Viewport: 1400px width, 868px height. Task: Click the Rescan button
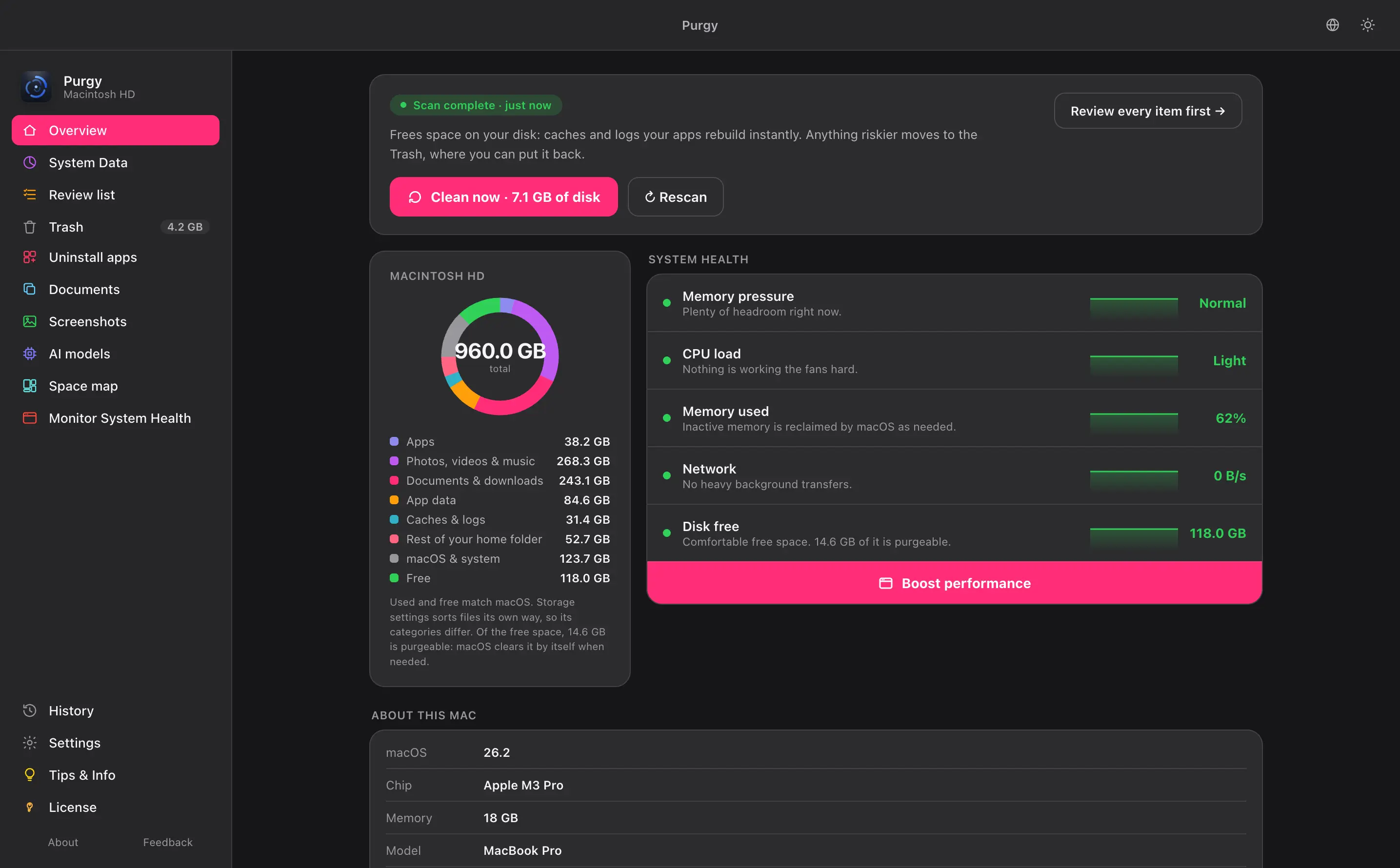coord(675,197)
